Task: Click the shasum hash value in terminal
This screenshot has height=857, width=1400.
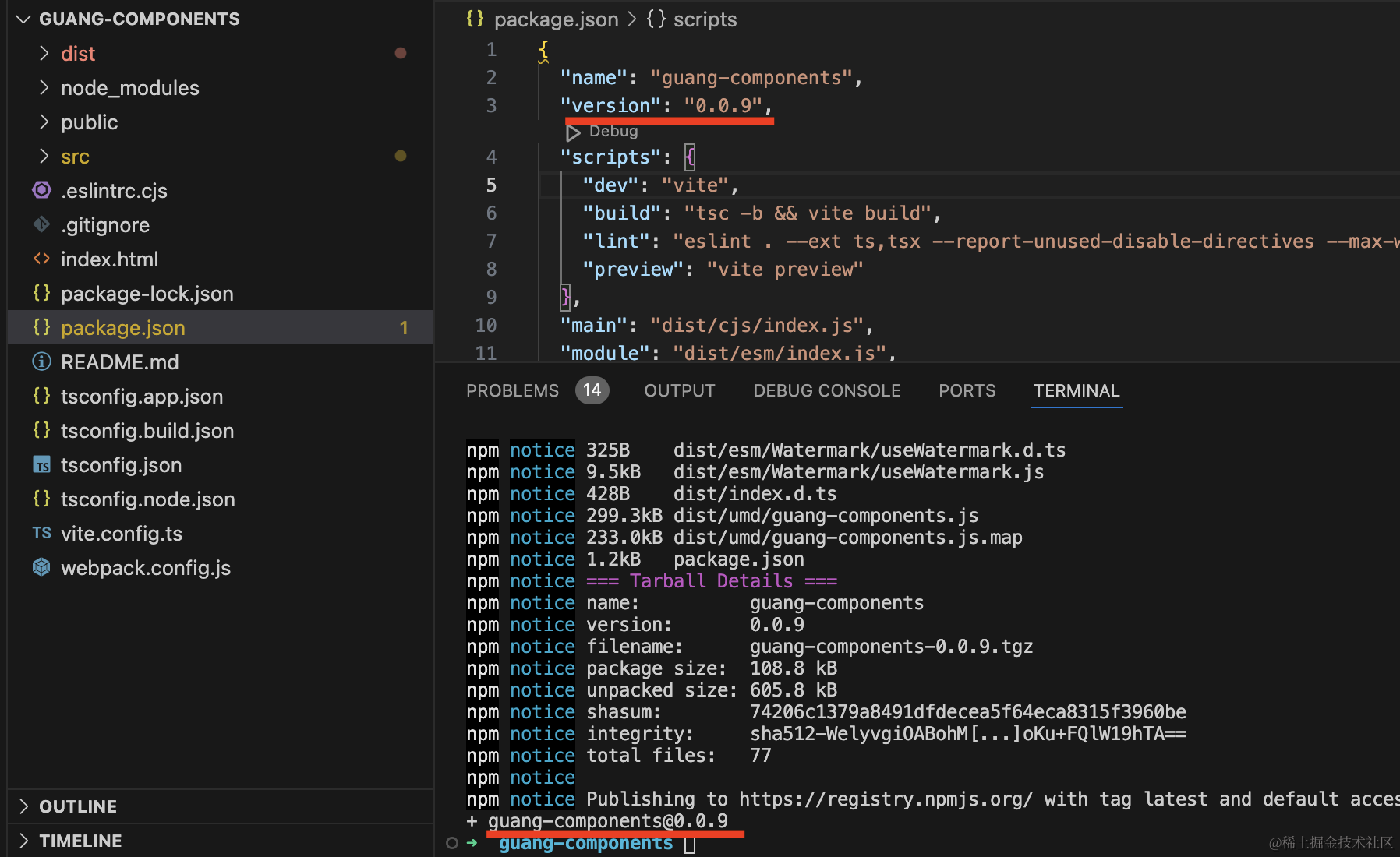Action: (x=967, y=712)
